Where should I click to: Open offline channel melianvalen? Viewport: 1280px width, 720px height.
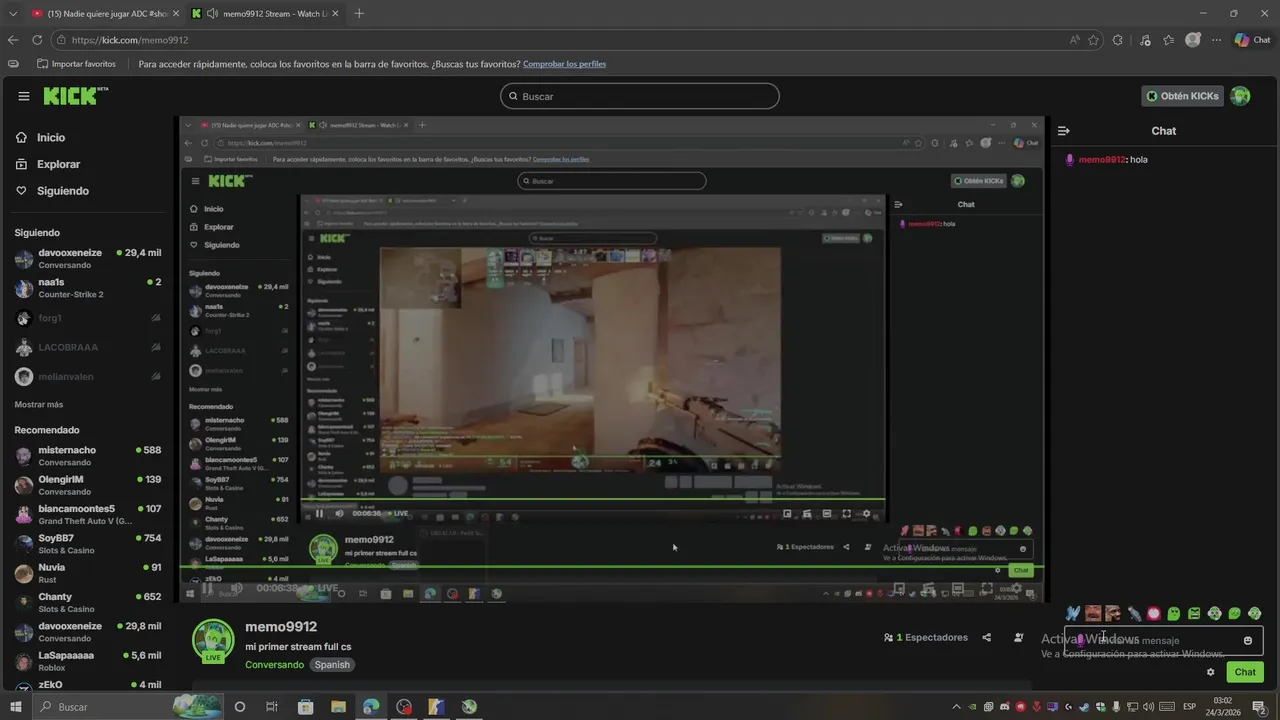click(x=88, y=376)
